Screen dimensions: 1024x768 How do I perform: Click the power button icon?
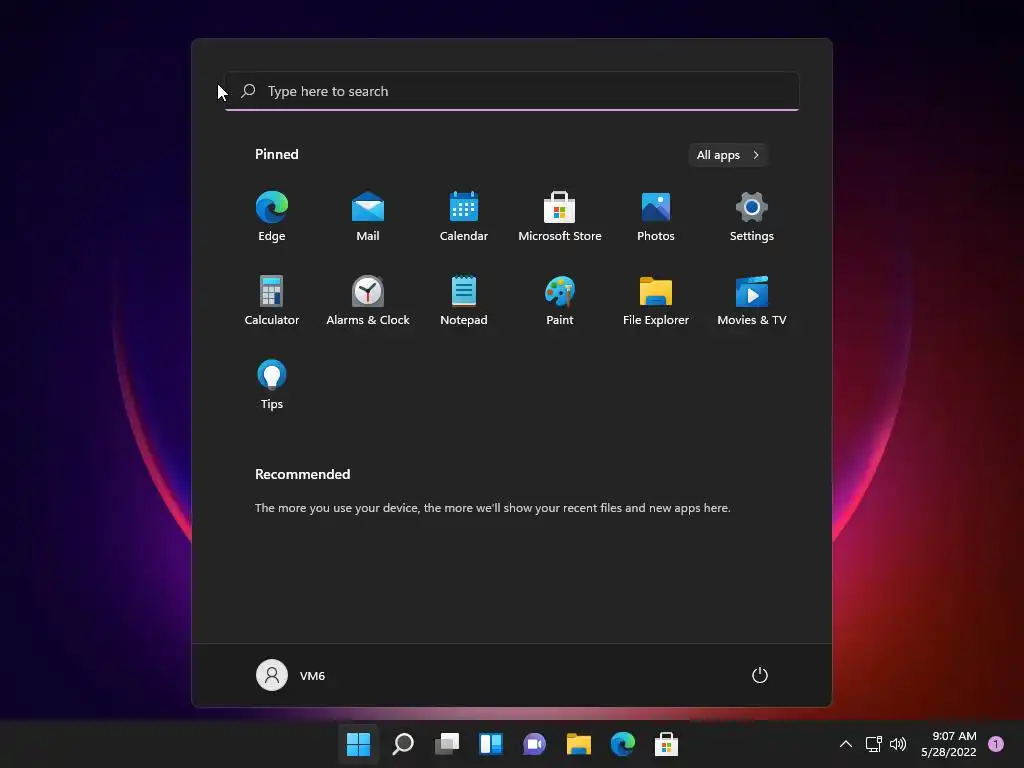[x=760, y=675]
